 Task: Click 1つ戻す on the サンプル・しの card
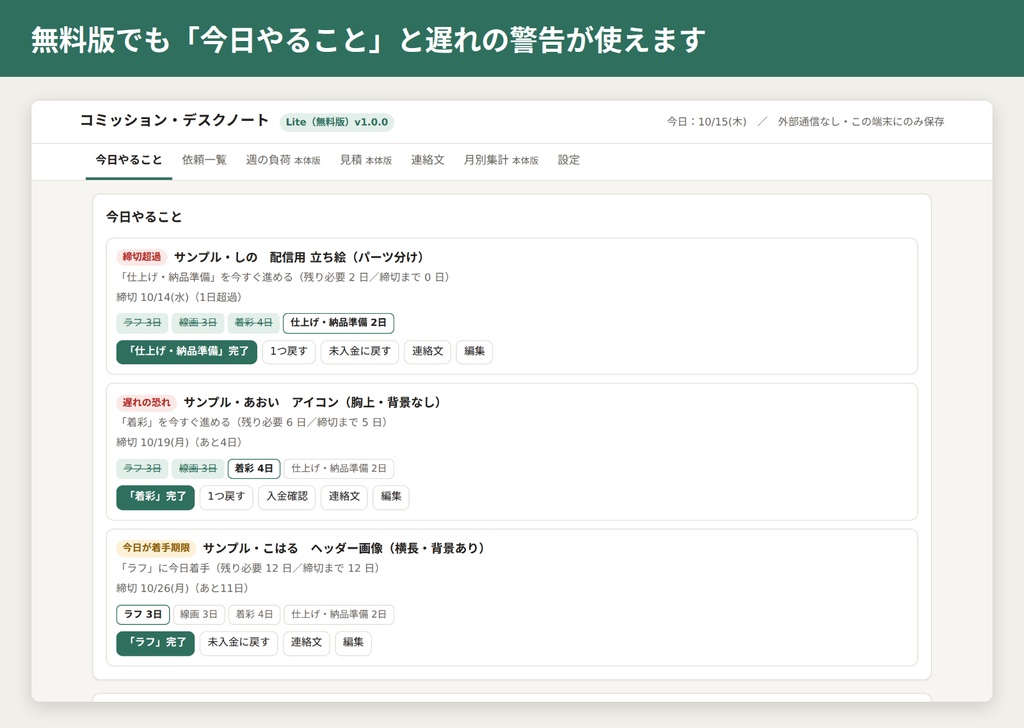point(289,351)
